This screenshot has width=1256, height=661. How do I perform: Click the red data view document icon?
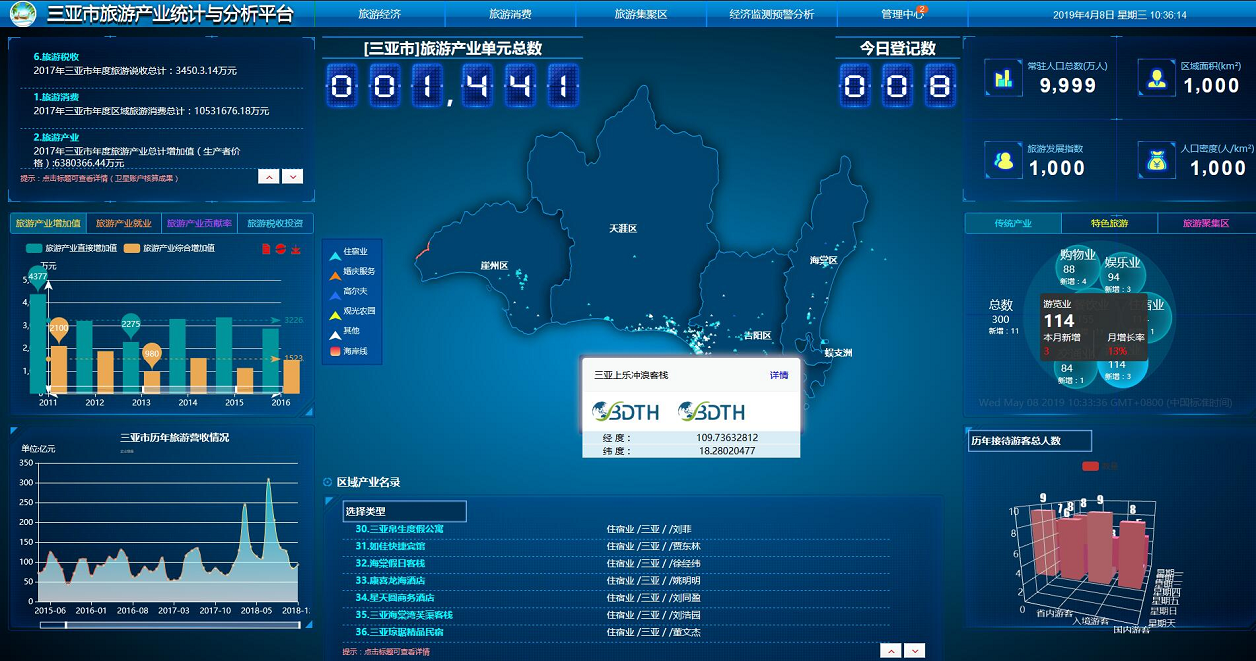point(266,248)
